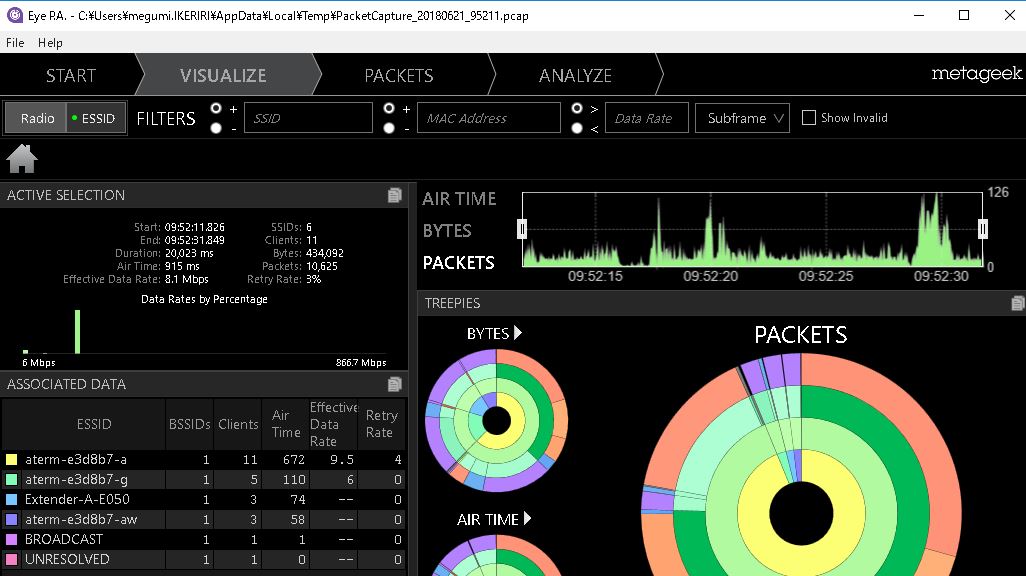Screen dimensions: 1026x576
Task: Click the 09:52:20 timeline label
Action: pyautogui.click(x=711, y=276)
